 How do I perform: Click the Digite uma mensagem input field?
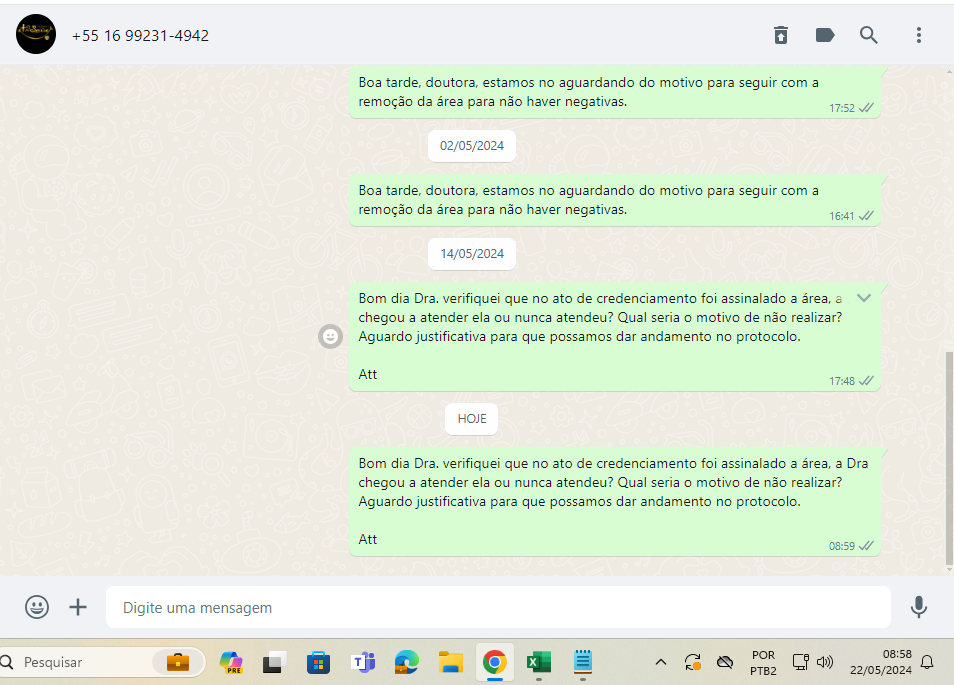coord(498,607)
